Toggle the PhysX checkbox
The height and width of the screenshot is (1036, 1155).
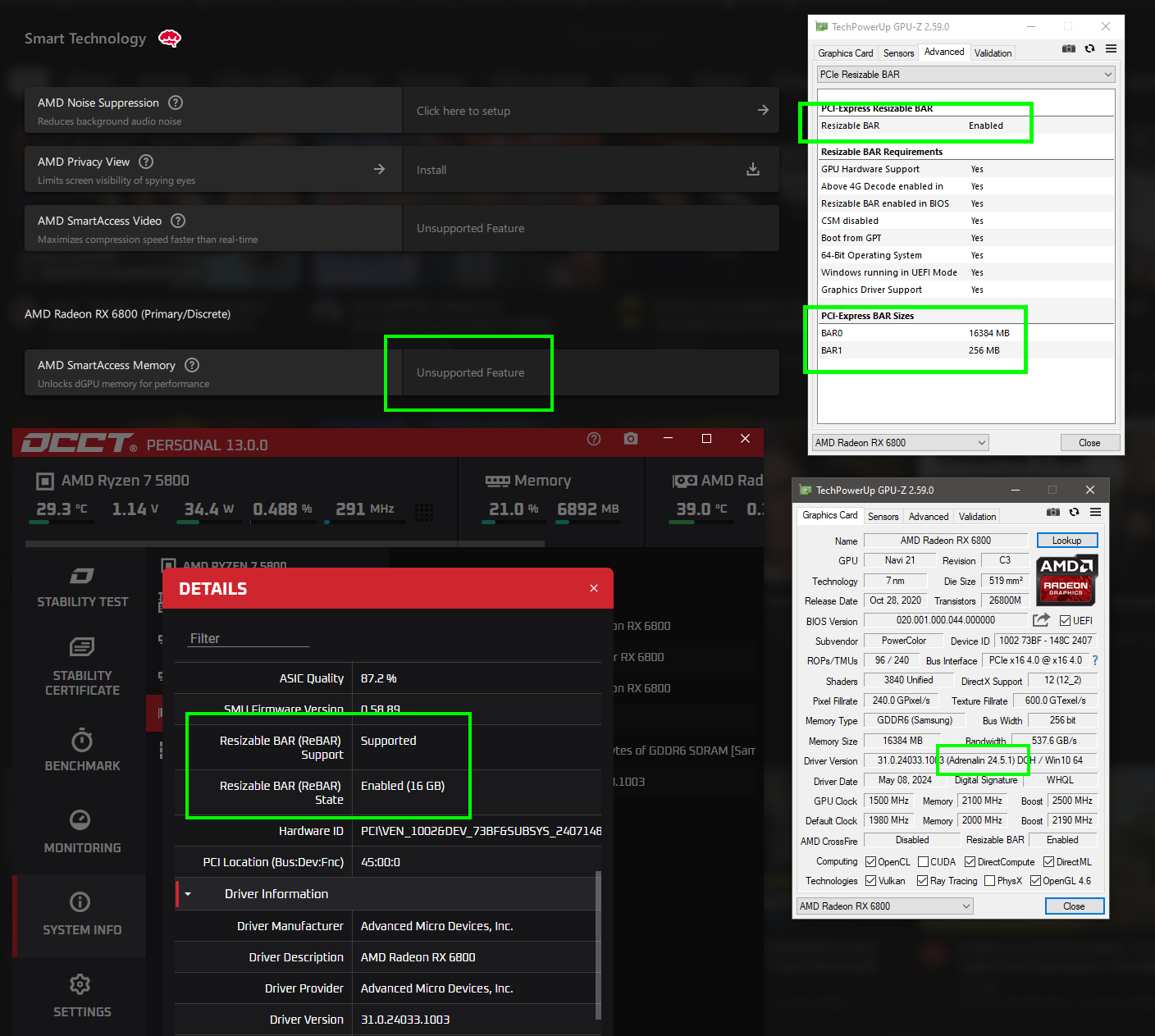[990, 881]
